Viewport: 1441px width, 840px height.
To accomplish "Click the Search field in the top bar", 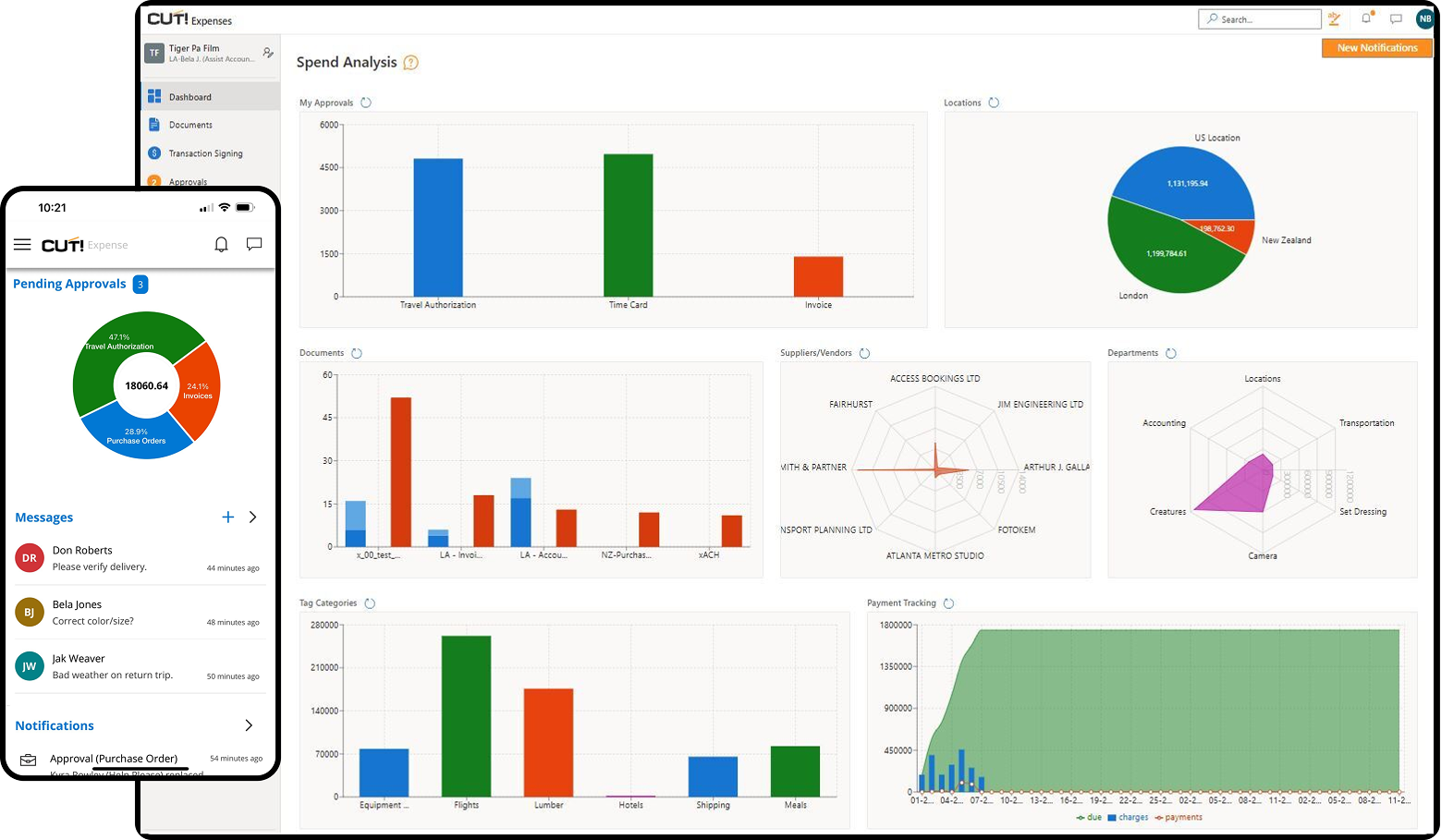I will (x=1259, y=18).
